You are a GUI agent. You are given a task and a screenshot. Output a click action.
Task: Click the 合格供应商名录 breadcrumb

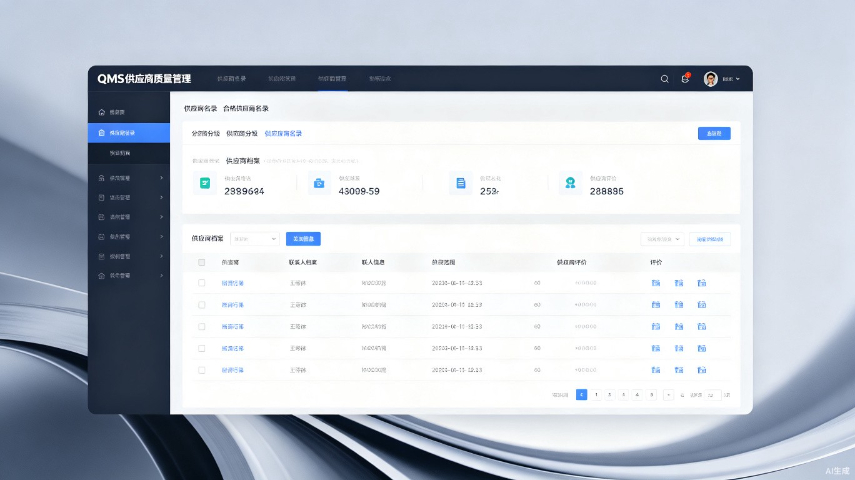point(246,109)
